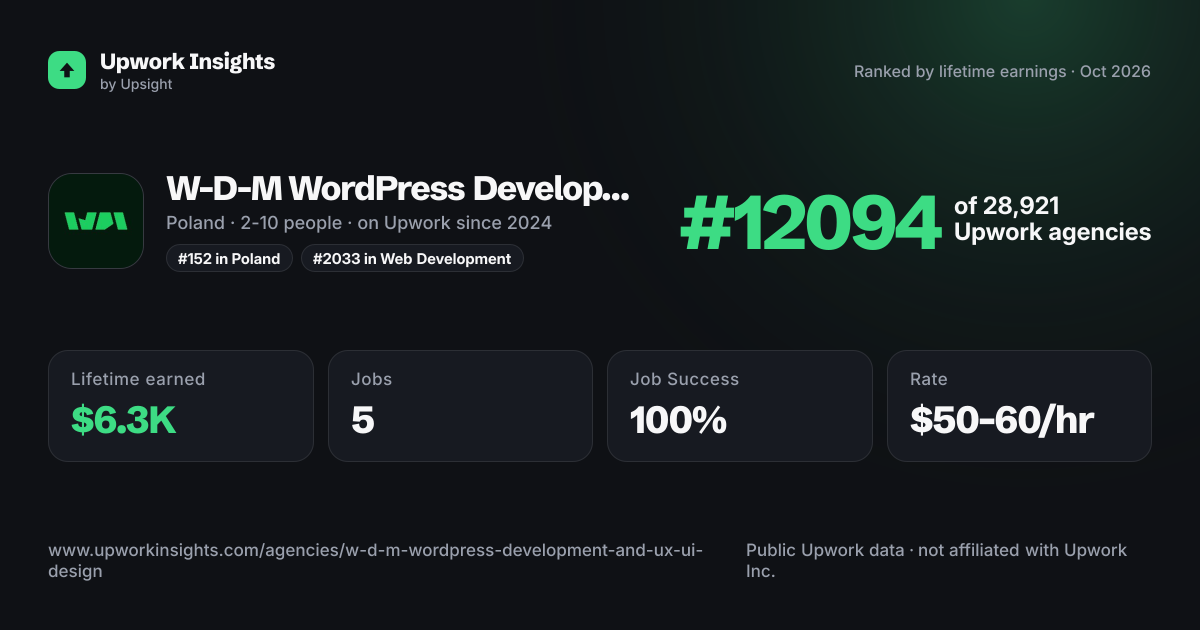
Task: Click the #12094 rank number
Action: pos(811,223)
